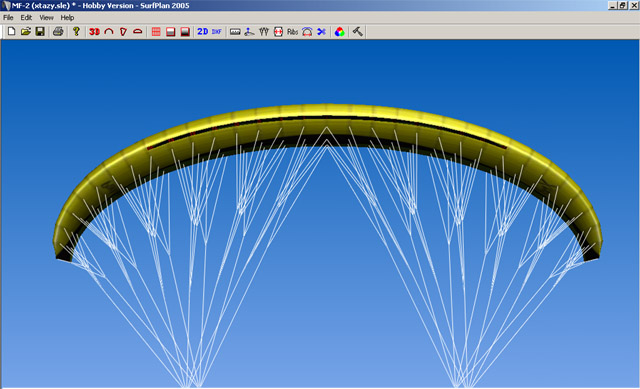Open the File menu
The image size is (640, 389).
pyautogui.click(x=8, y=18)
